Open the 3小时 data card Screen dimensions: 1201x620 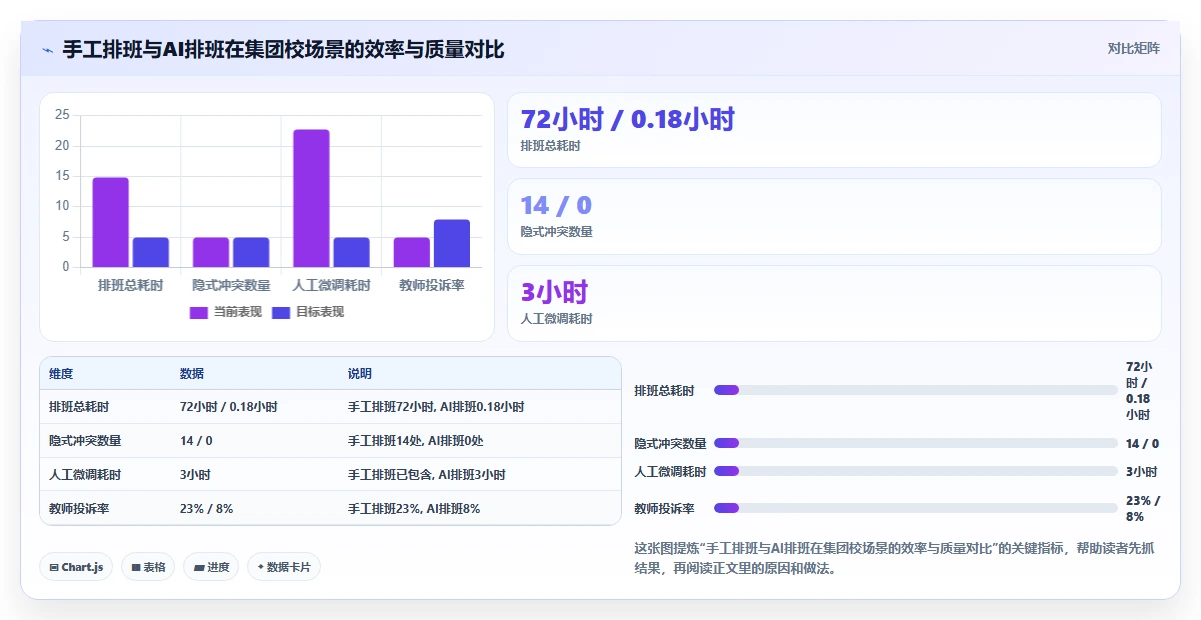tap(834, 303)
